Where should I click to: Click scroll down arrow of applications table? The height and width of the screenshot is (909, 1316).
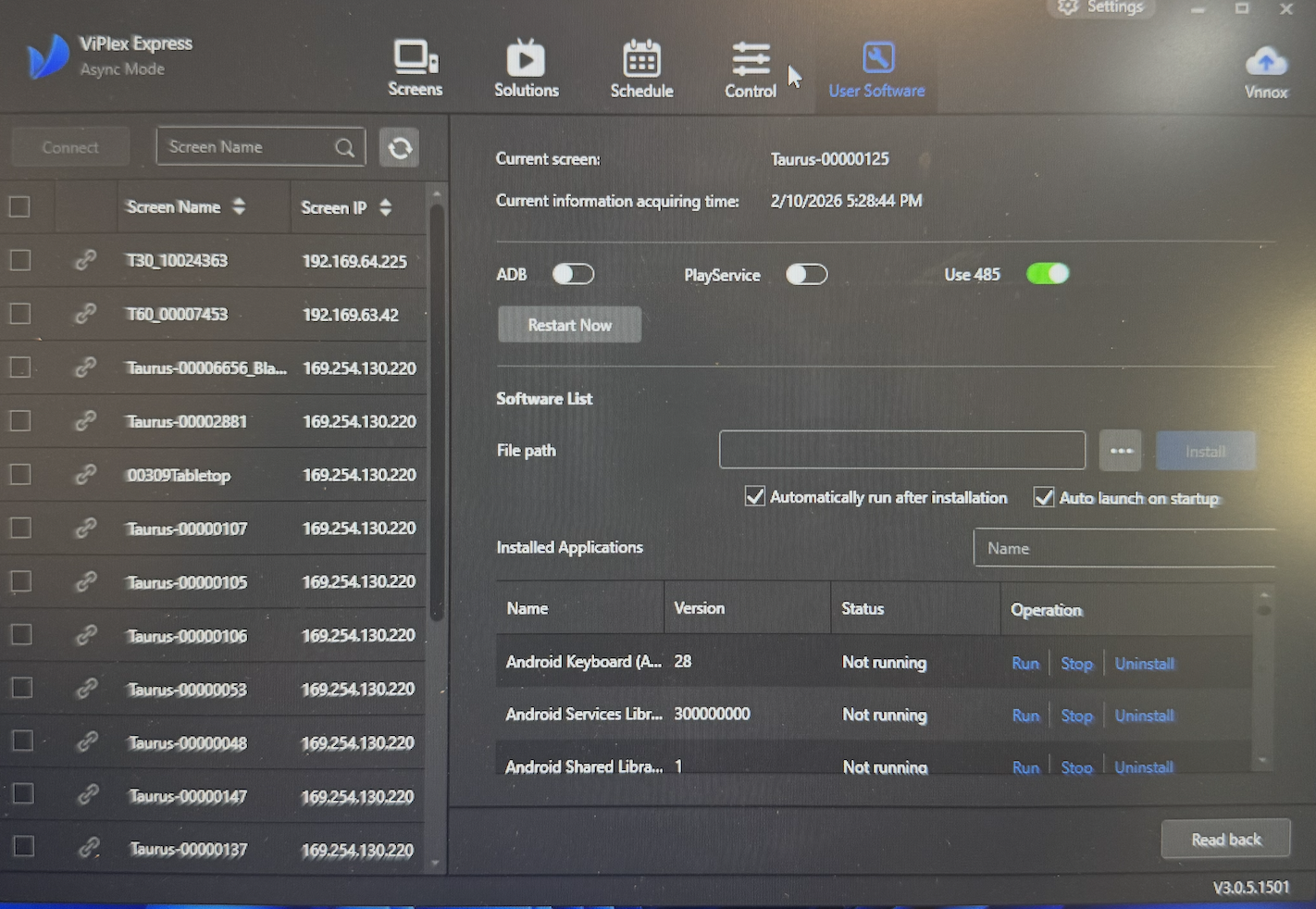(1263, 760)
